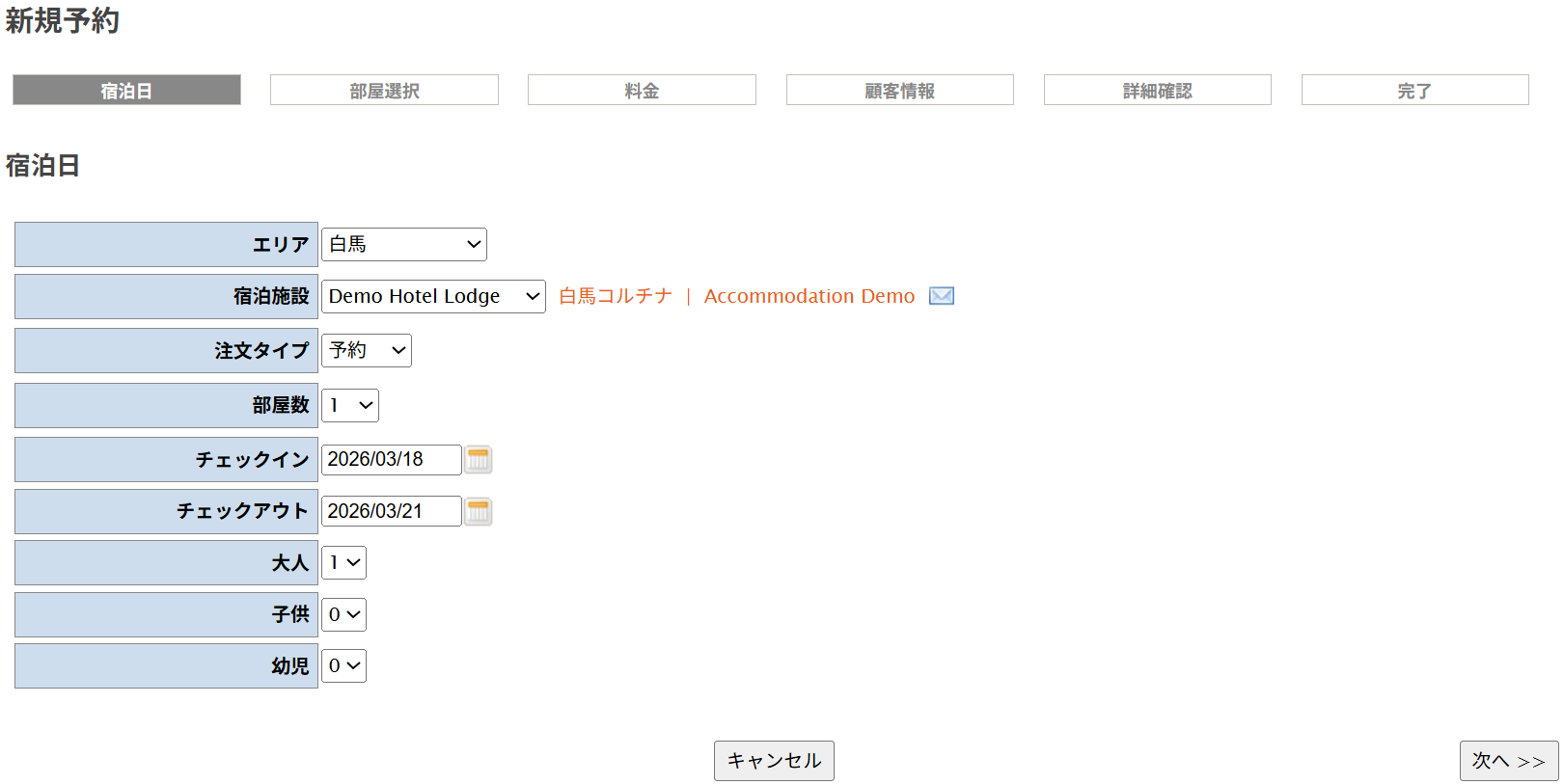Open the check-out date calendar picker

click(479, 511)
